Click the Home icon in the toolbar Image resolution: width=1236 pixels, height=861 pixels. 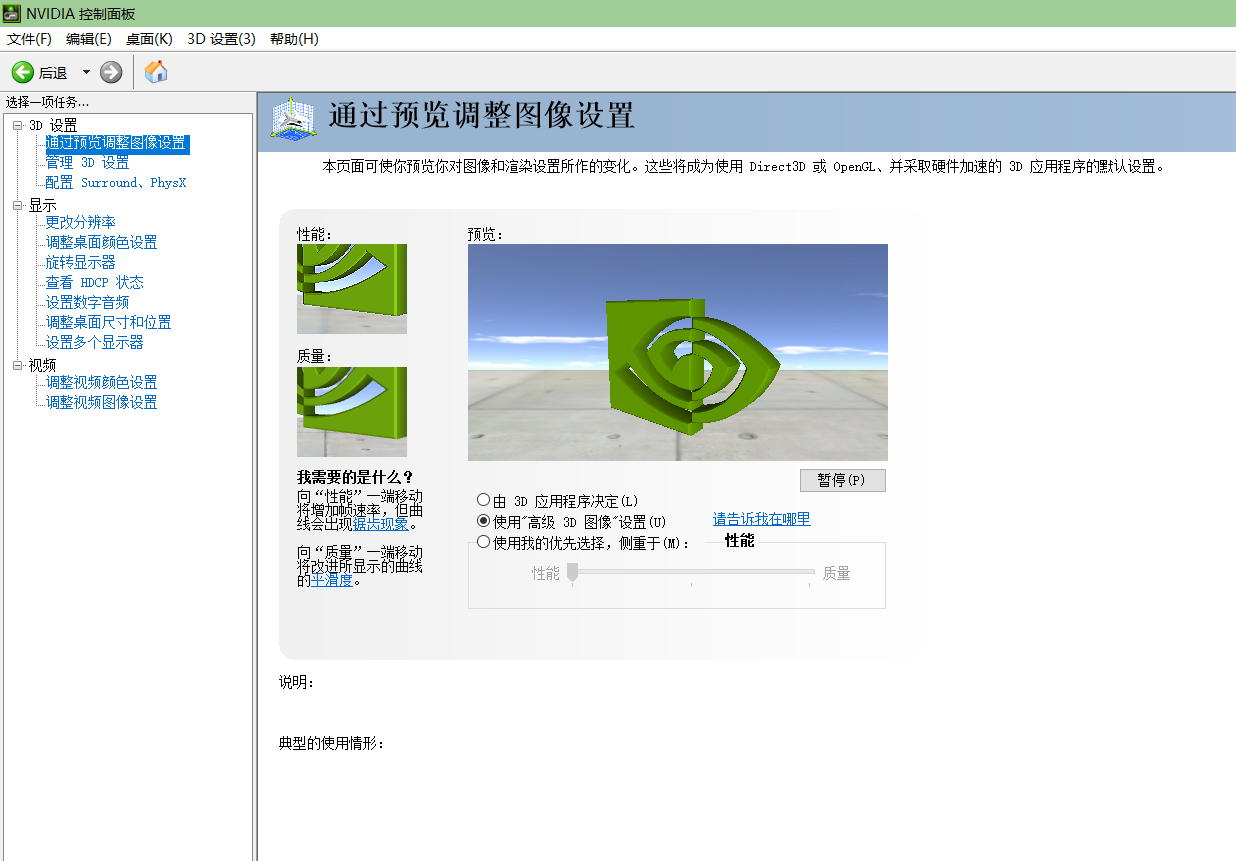tap(156, 72)
